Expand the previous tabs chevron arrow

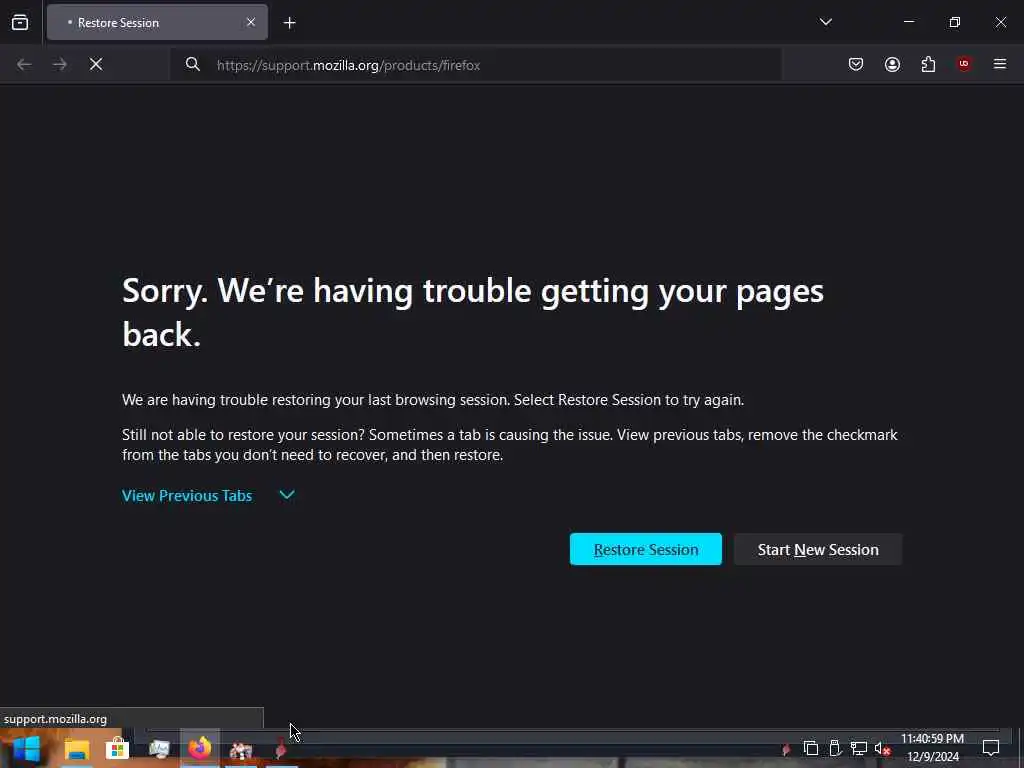click(287, 495)
